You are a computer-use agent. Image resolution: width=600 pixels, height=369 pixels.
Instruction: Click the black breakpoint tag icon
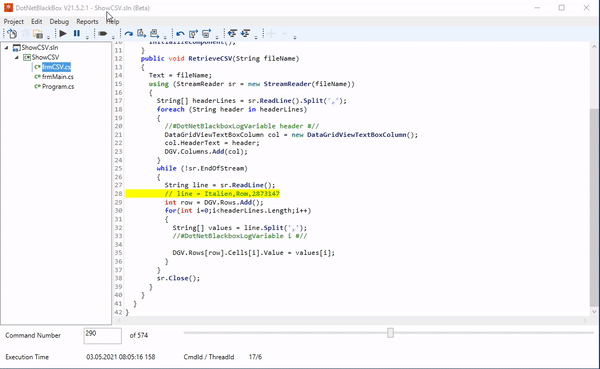(x=102, y=34)
